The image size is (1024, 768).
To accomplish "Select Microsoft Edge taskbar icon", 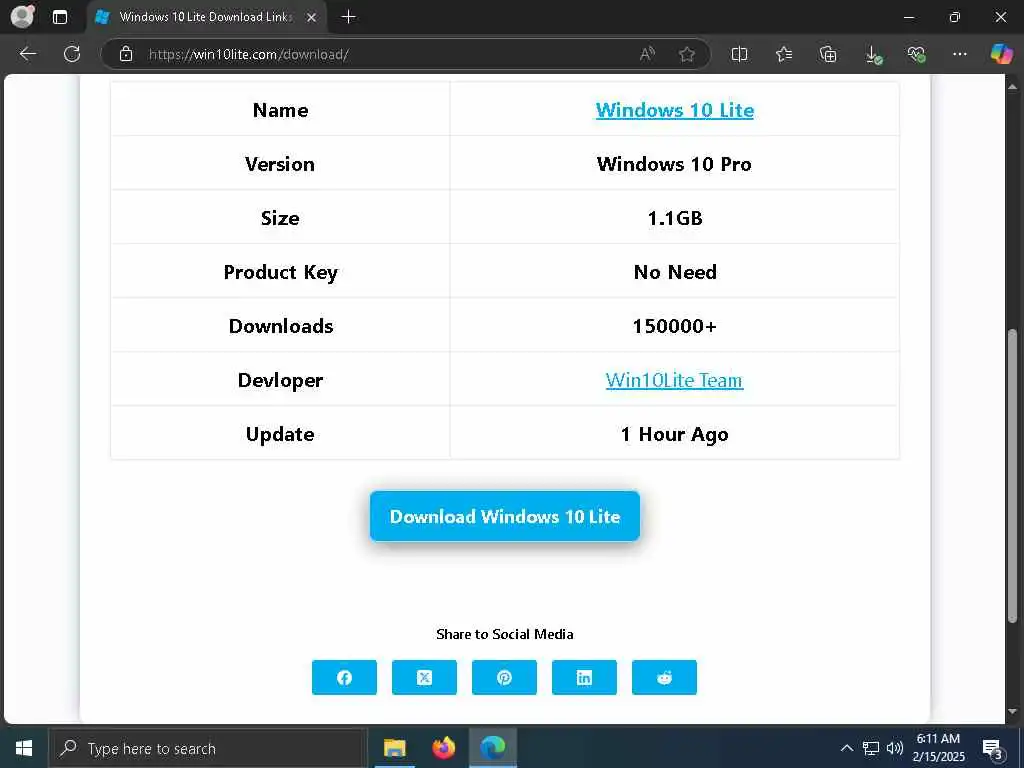I will (x=493, y=748).
